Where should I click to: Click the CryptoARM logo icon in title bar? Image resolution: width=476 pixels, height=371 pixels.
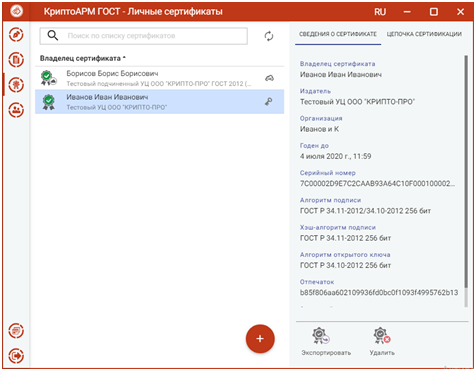17,11
